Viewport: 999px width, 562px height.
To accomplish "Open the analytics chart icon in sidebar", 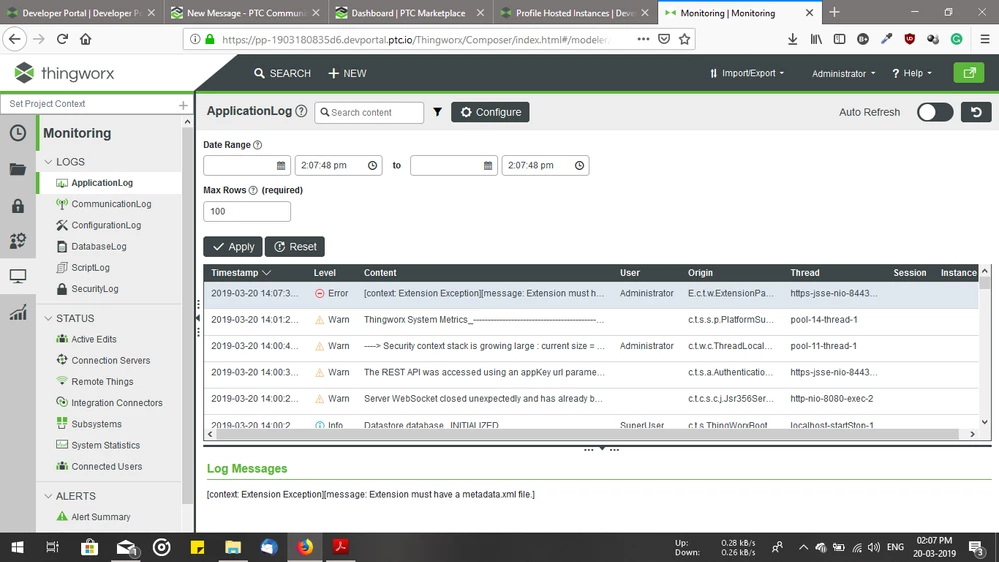I will pos(18,312).
